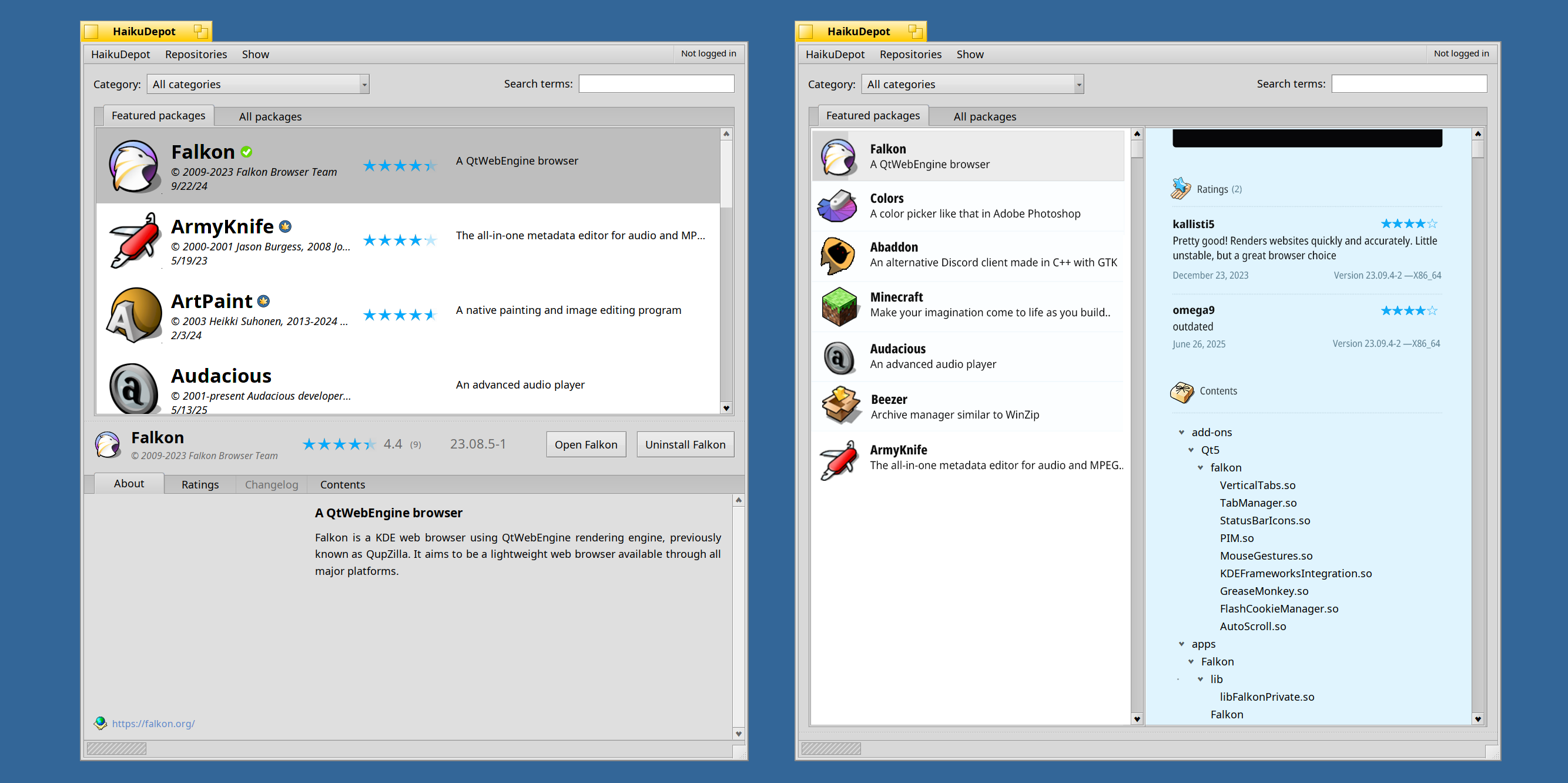Screen dimensions: 1568x783
Task: Click Audacious icon in left window list
Action: click(135, 389)
